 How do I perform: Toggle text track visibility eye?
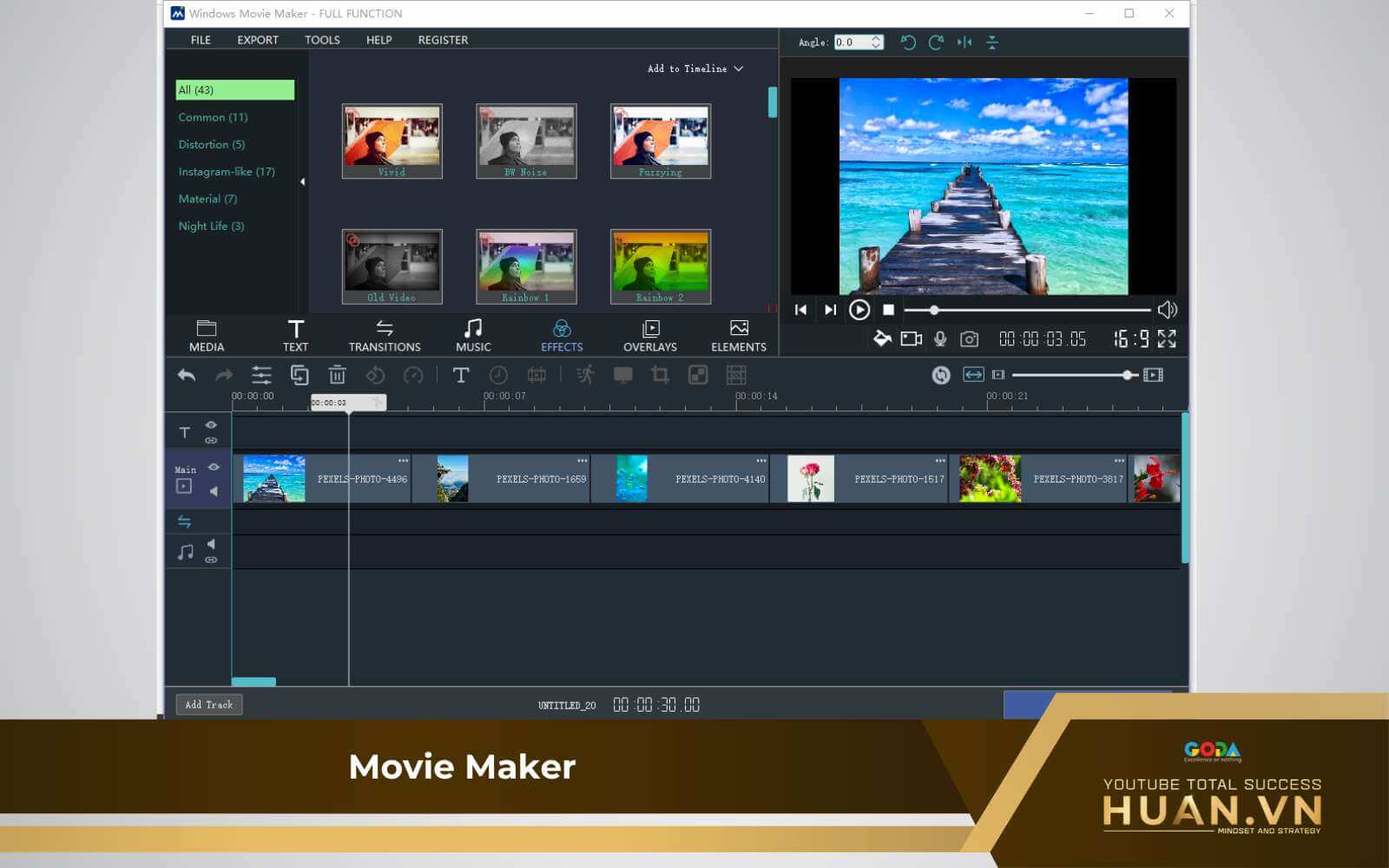coord(211,424)
